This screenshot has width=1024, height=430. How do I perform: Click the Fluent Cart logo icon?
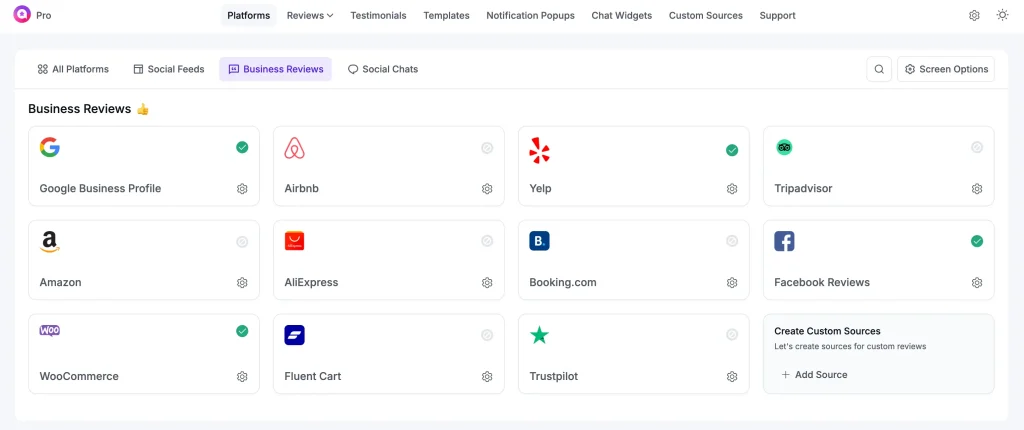tap(295, 335)
